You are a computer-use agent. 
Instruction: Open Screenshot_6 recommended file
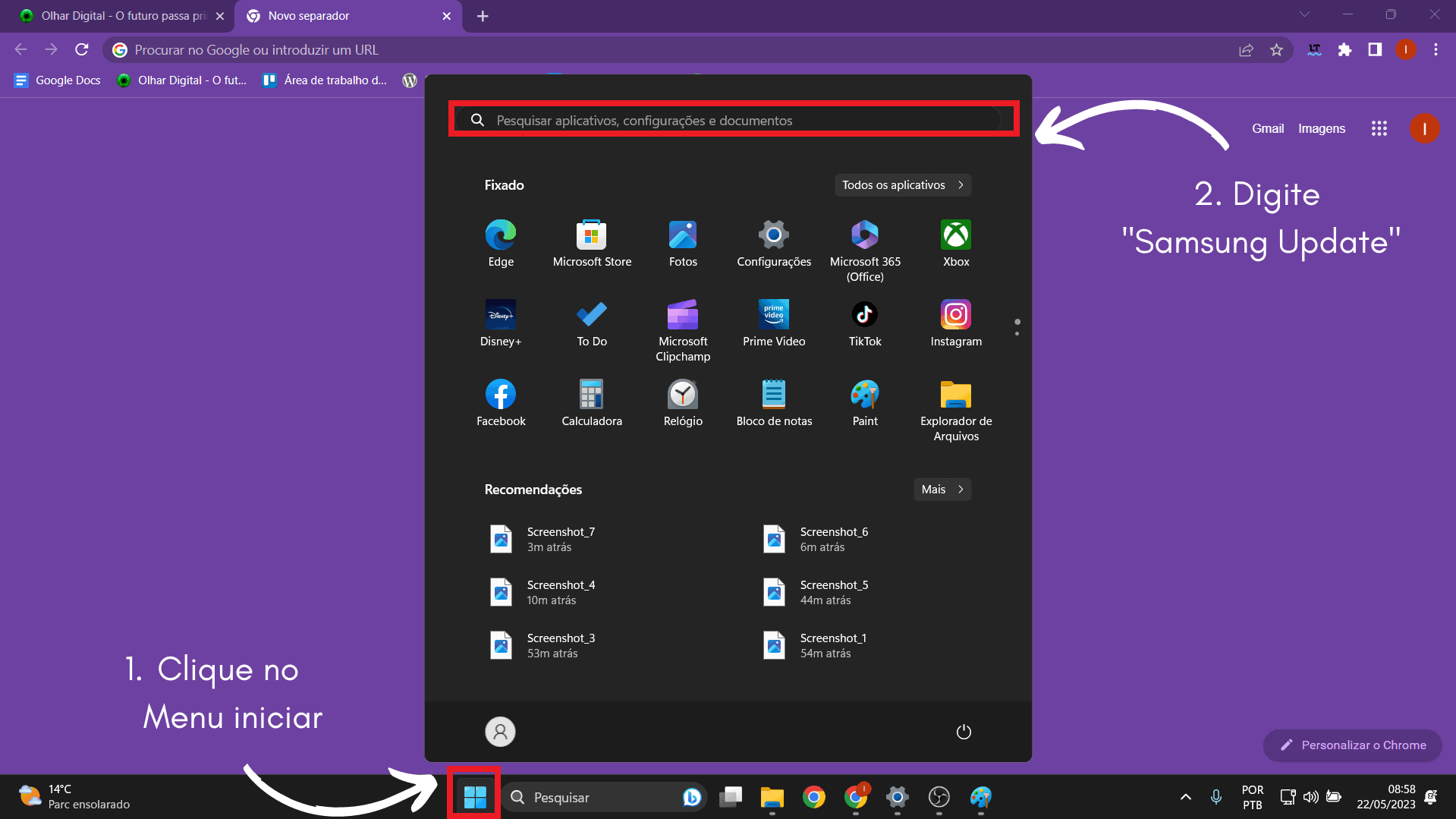click(816, 539)
